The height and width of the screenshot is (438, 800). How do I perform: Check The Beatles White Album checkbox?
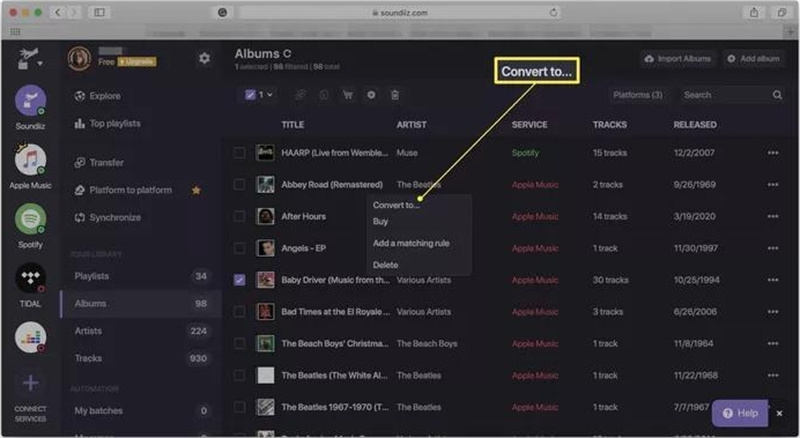239,375
